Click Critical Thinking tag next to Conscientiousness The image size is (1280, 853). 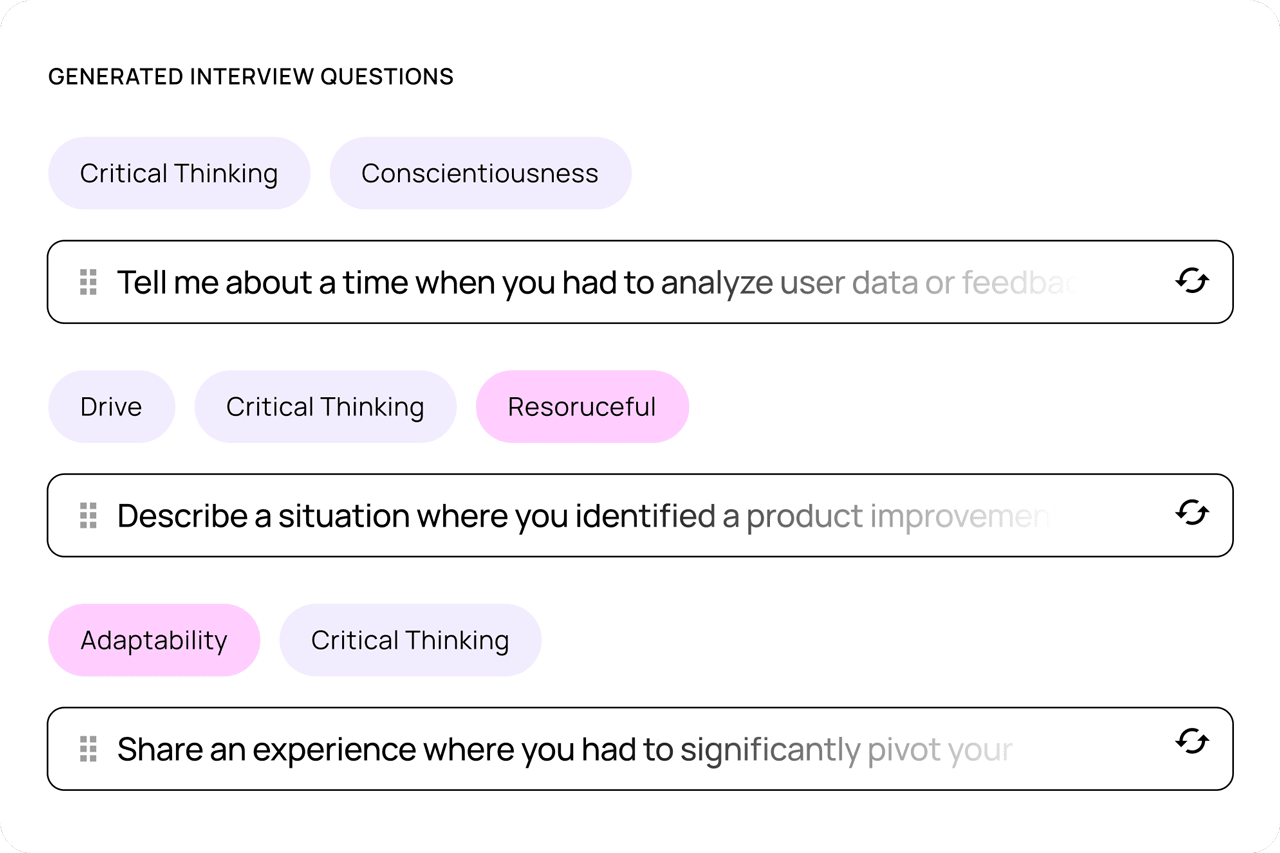pyautogui.click(x=179, y=174)
